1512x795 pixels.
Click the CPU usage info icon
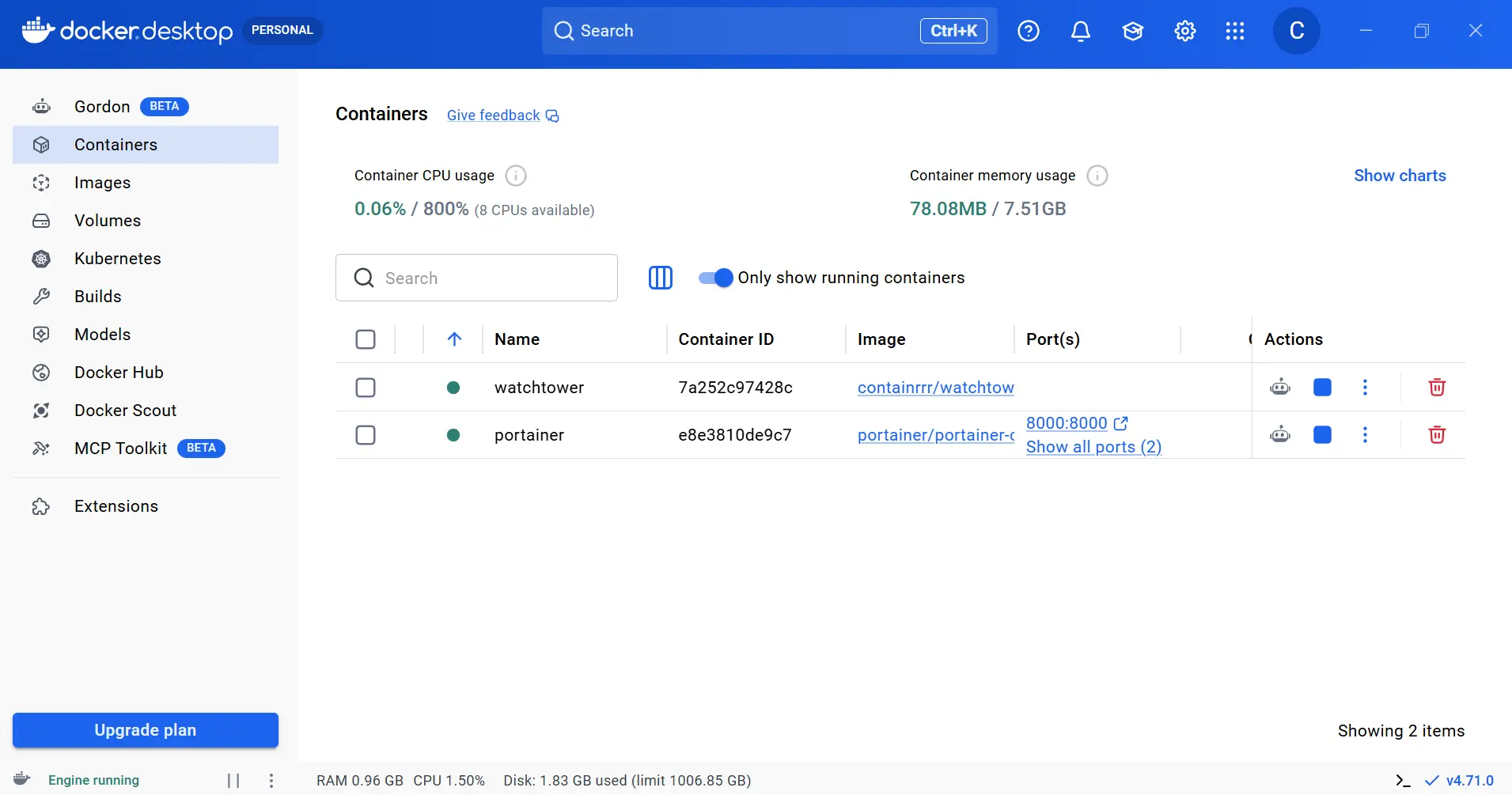[516, 176]
